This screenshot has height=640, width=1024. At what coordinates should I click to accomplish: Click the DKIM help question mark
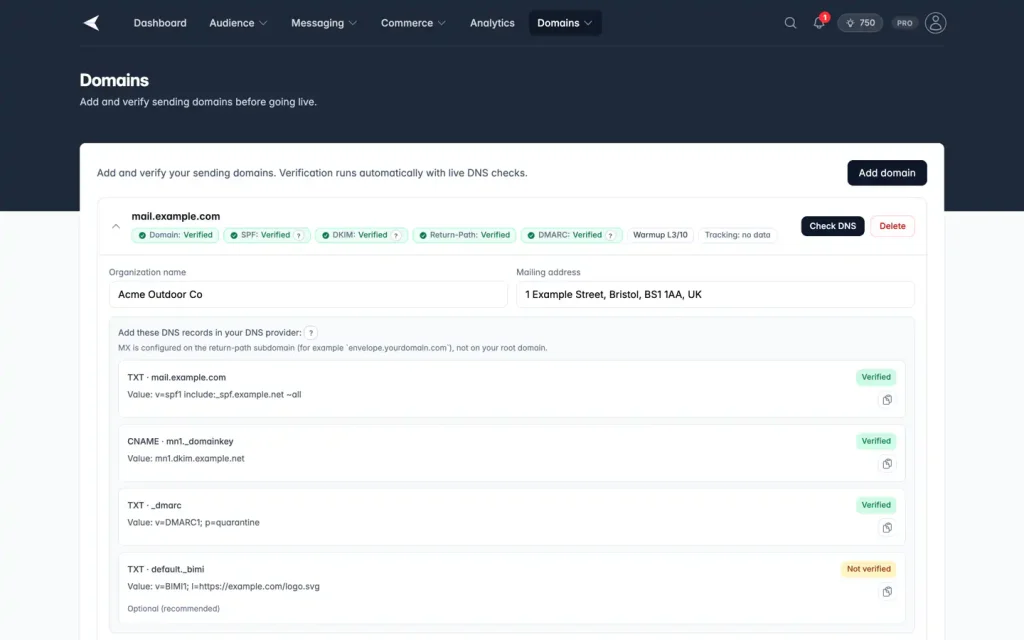[x=396, y=236]
